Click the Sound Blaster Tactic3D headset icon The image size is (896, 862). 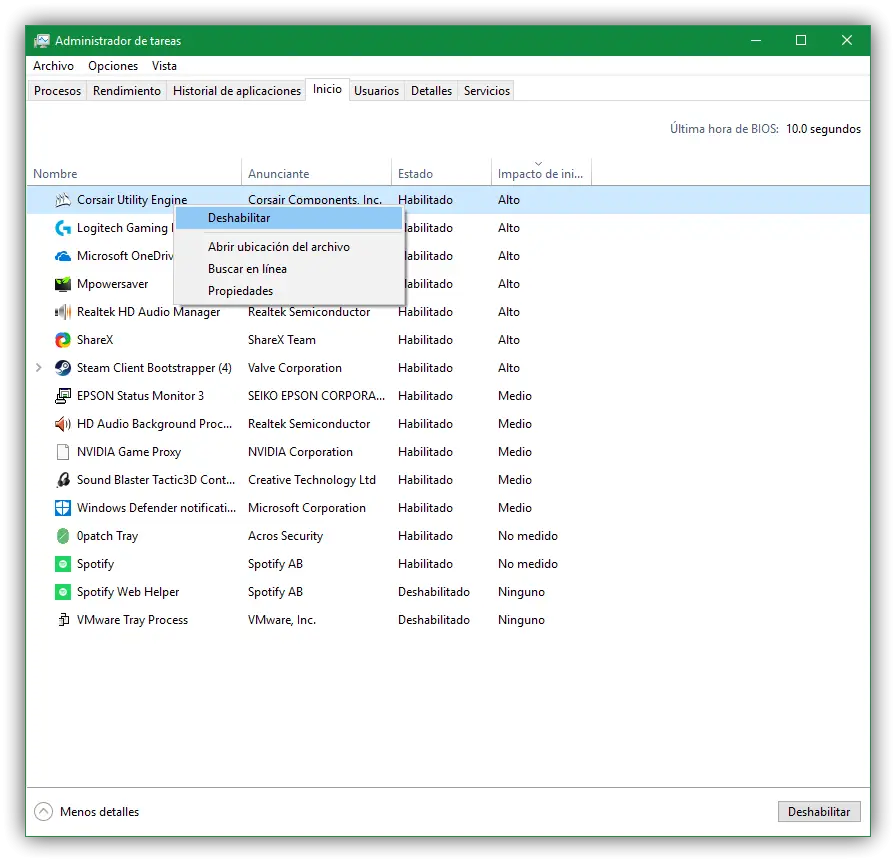(63, 480)
